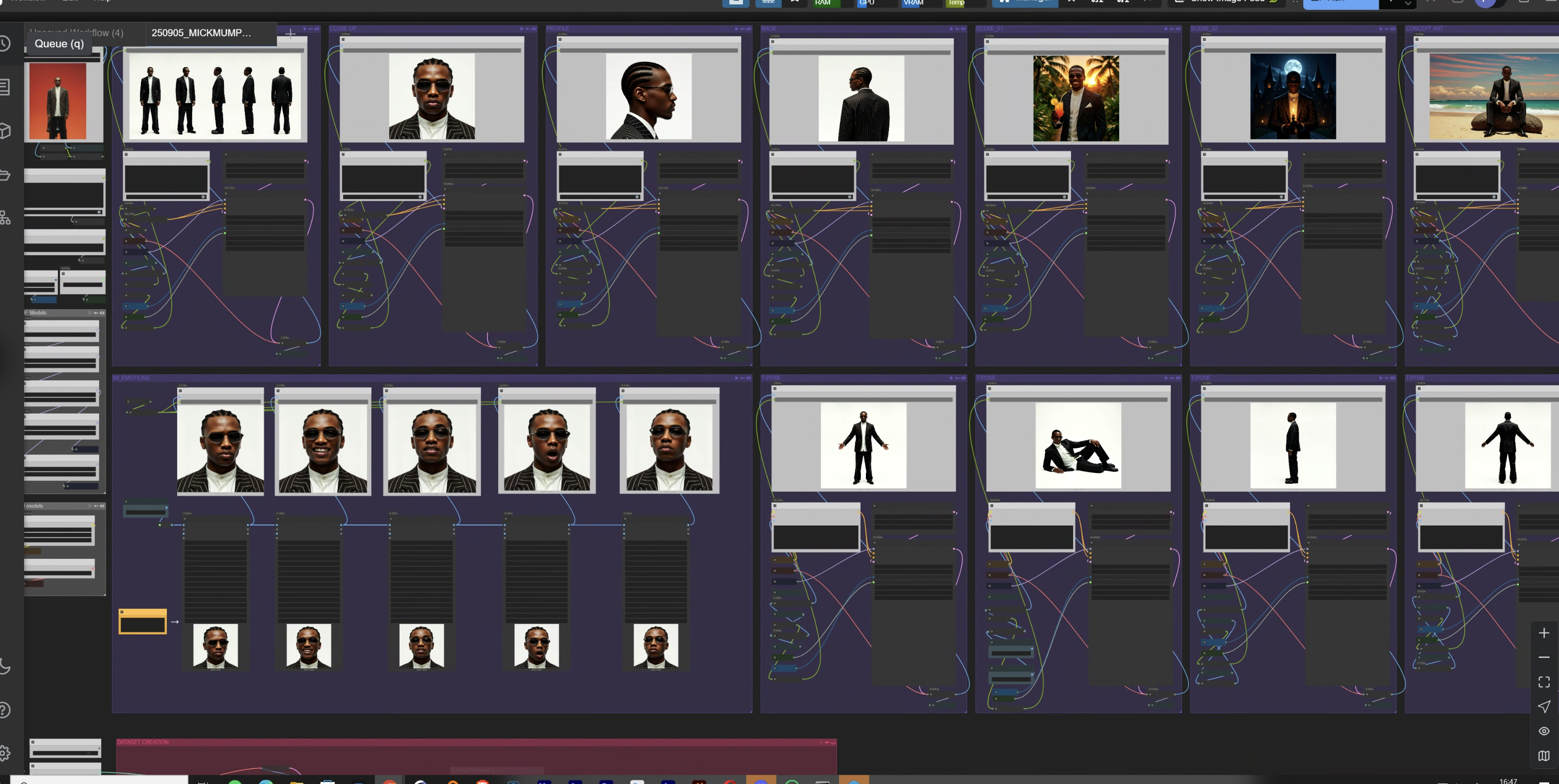The height and width of the screenshot is (784, 1559).
Task: Toggle eye icon on the BACK group header
Action: pyautogui.click(x=964, y=29)
